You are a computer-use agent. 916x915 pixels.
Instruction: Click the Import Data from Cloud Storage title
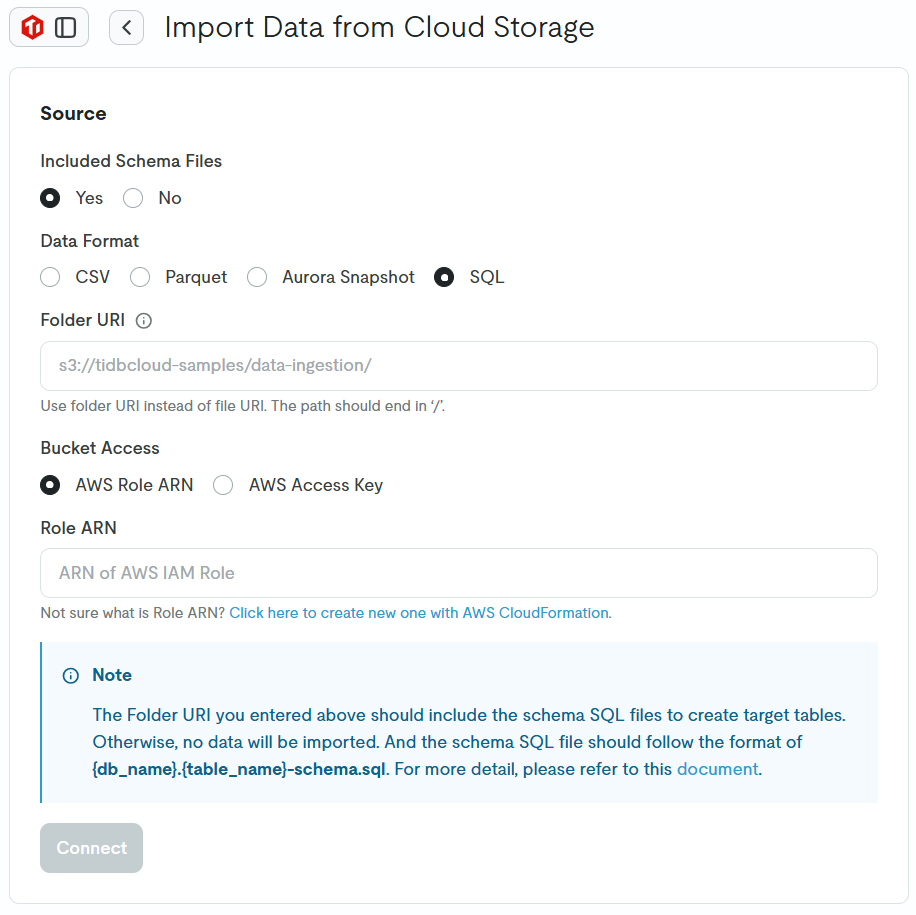[x=380, y=27]
